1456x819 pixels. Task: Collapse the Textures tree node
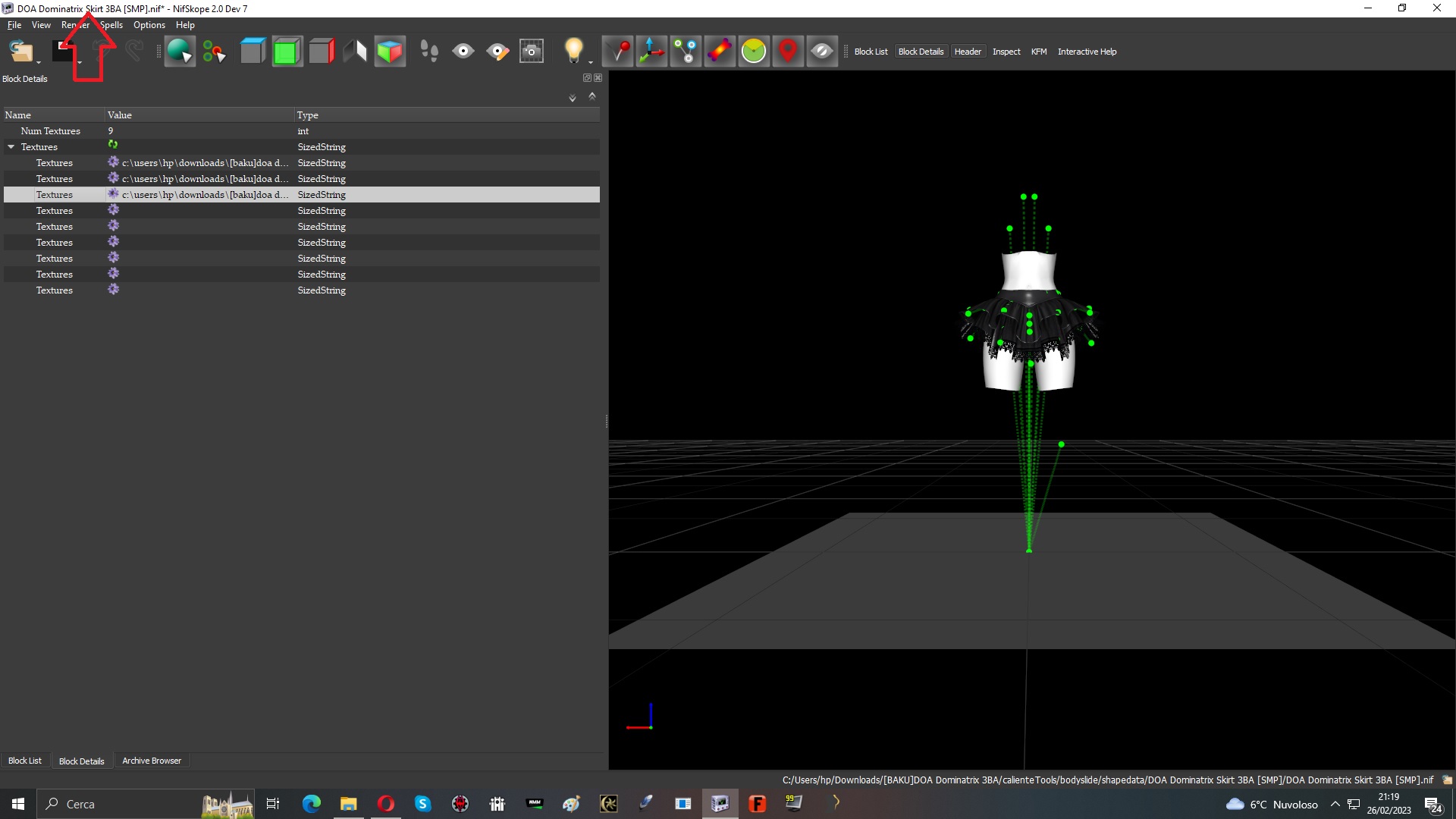tap(11, 146)
